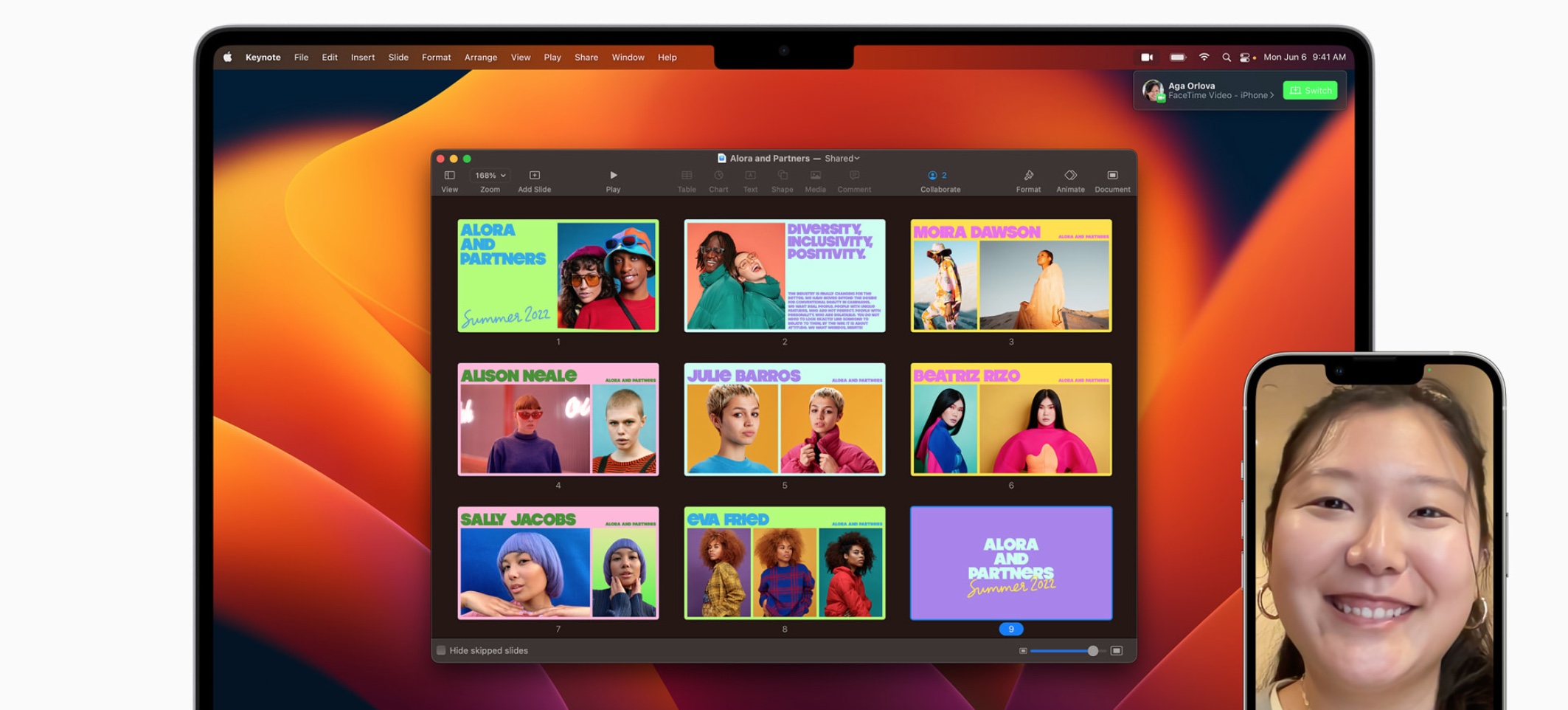Open the View sidebar toolbar icon
Viewport: 1568px width, 710px height.
pos(449,176)
